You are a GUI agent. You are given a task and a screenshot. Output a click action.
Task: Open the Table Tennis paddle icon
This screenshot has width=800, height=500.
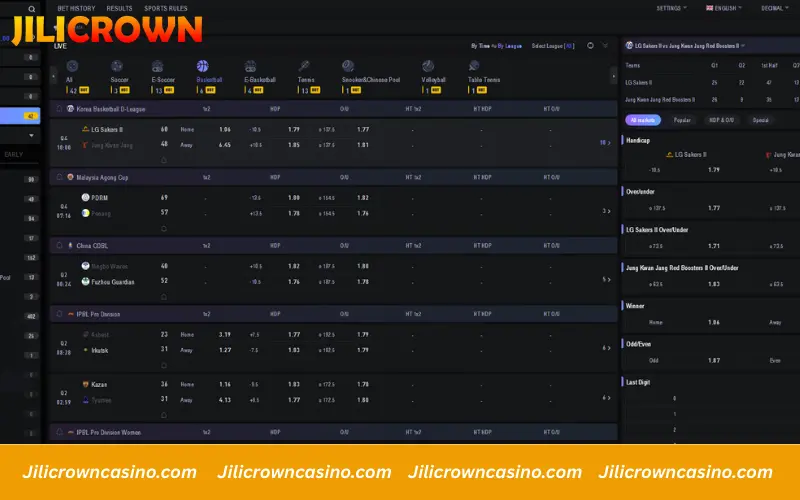click(x=474, y=66)
